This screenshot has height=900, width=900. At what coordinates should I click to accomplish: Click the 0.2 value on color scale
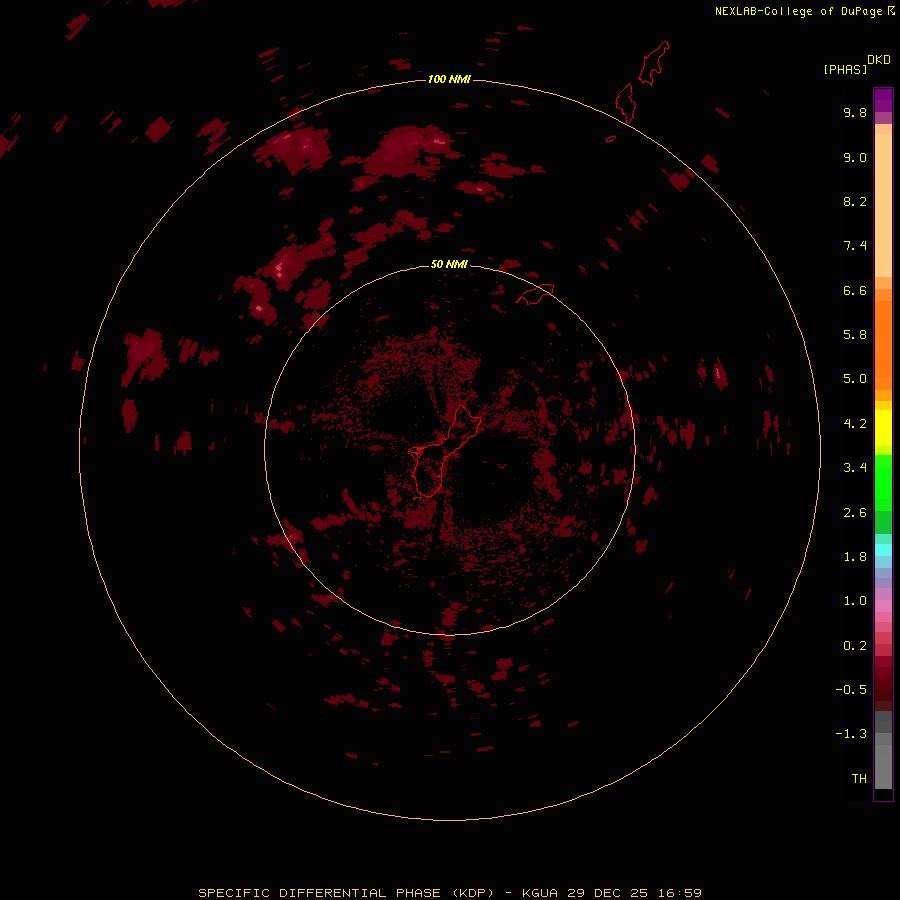(855, 646)
